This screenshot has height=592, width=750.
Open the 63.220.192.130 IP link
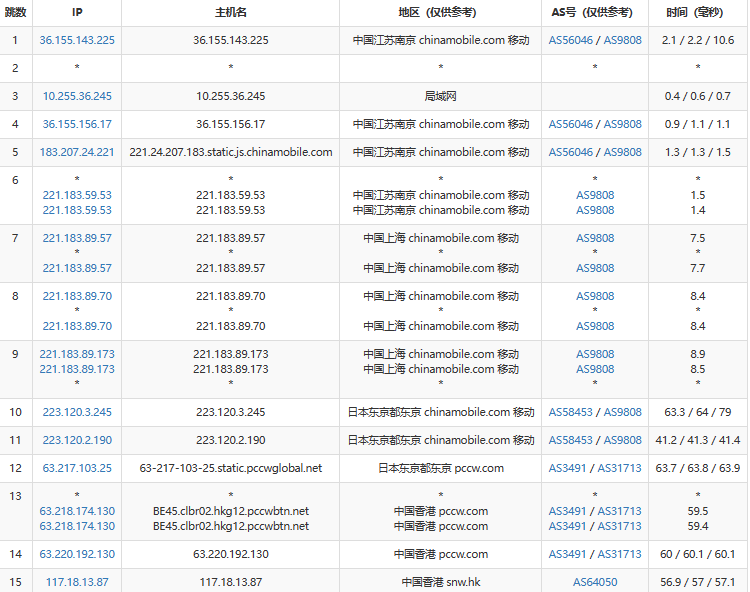click(x=77, y=554)
